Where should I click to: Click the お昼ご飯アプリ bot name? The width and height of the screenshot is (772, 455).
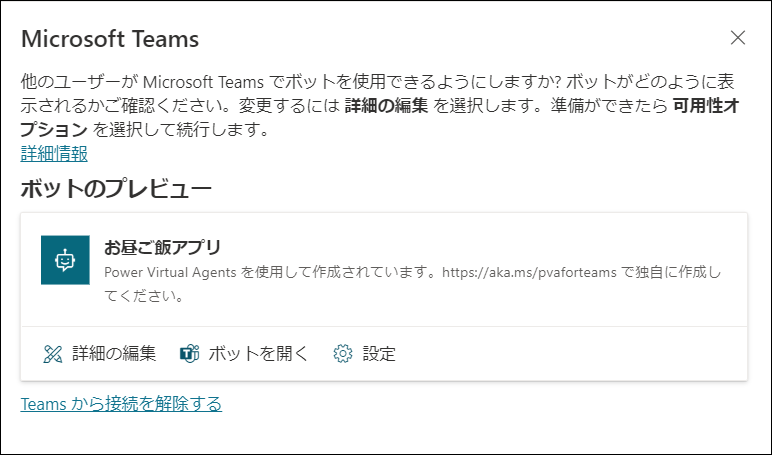(x=162, y=247)
